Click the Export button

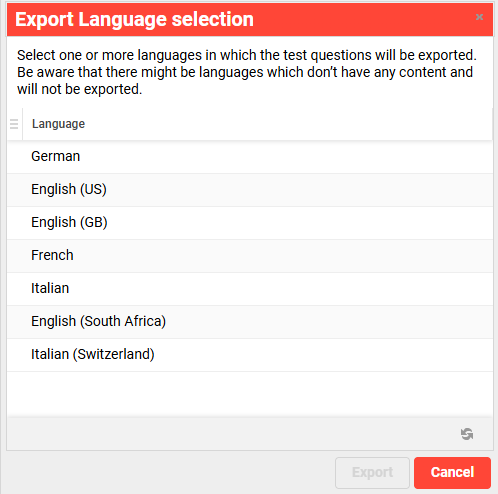[372, 472]
